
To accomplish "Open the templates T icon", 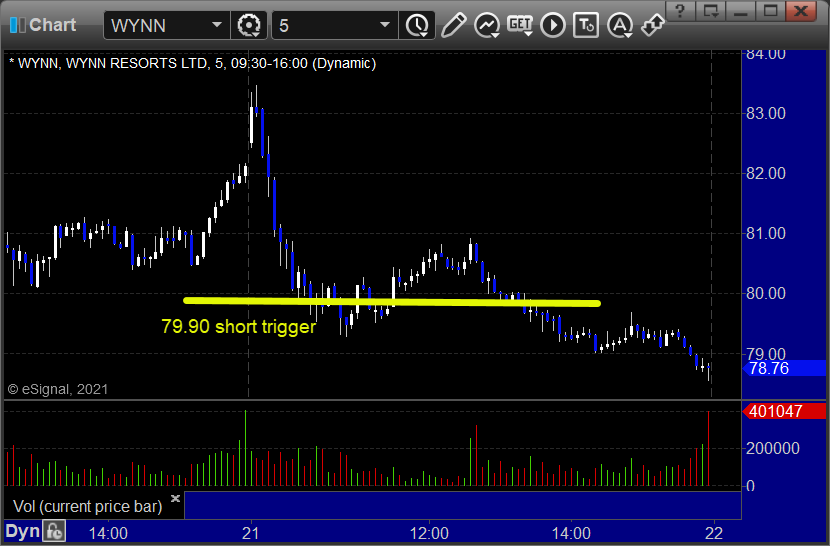I will (586, 25).
